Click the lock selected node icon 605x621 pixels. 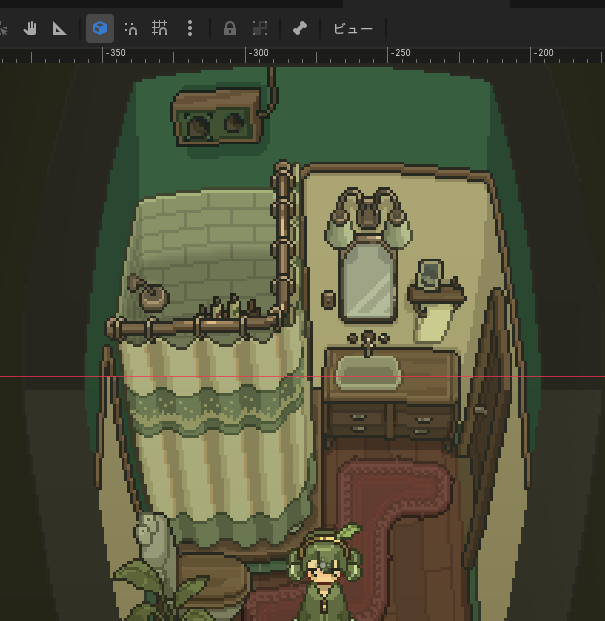tap(230, 29)
